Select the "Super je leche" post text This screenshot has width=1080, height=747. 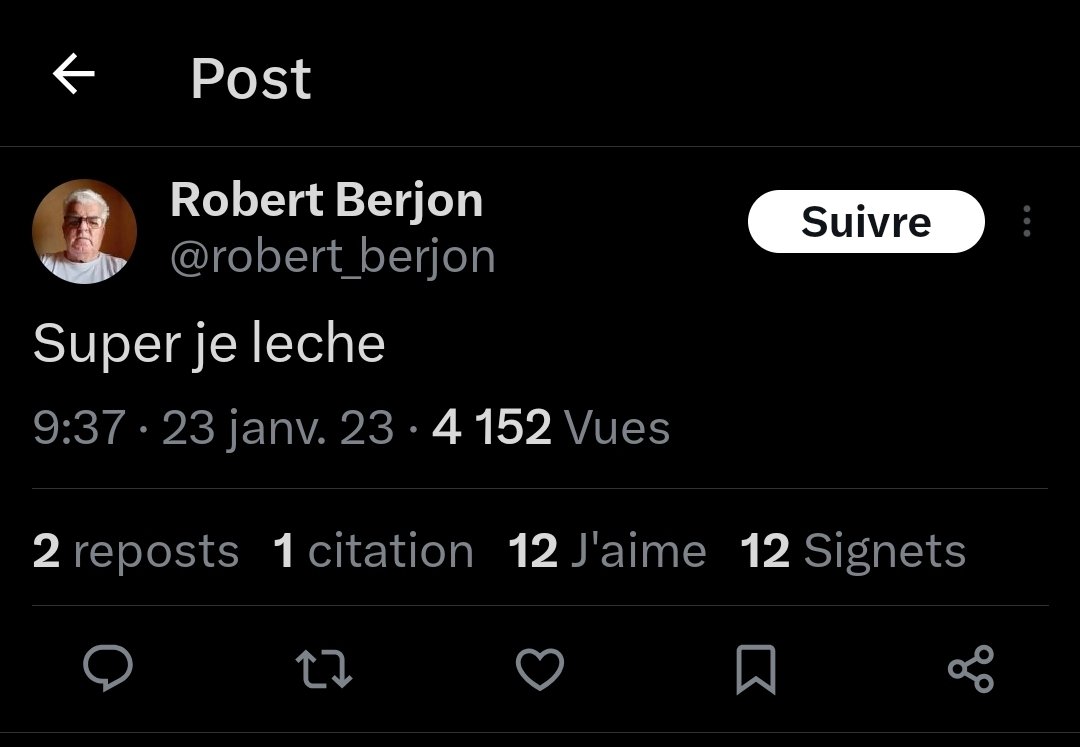(x=209, y=344)
